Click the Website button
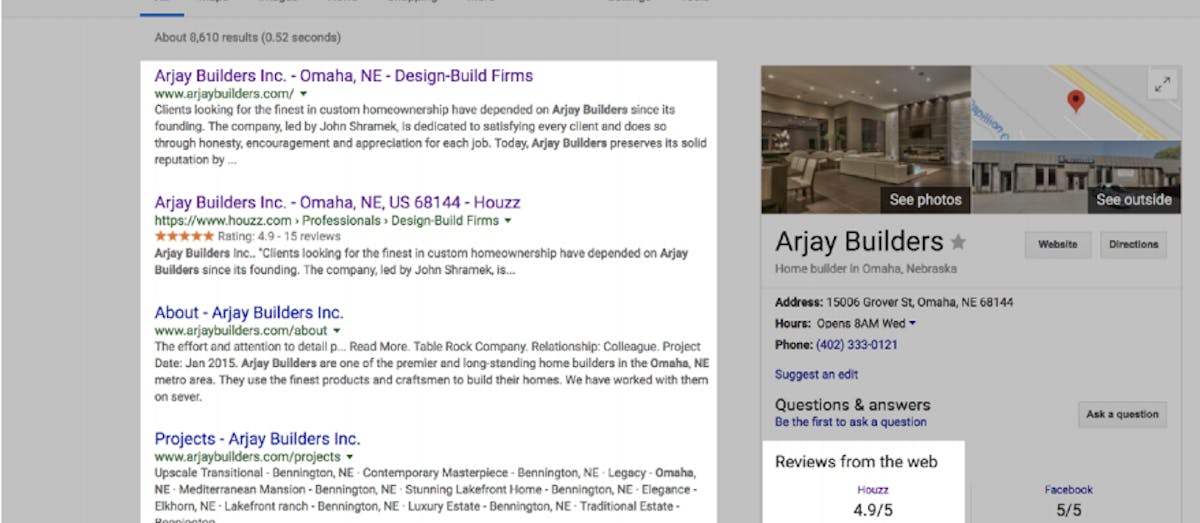The image size is (1200, 523). click(x=1057, y=244)
